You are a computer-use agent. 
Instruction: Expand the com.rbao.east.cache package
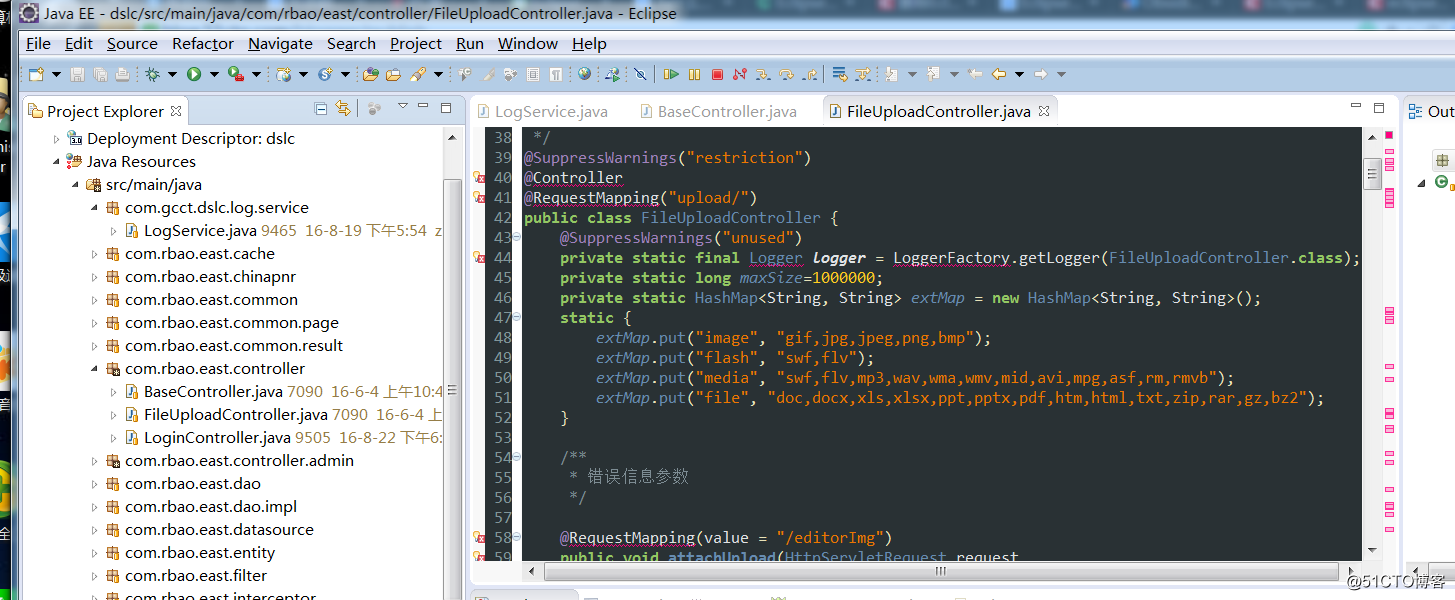coord(95,254)
